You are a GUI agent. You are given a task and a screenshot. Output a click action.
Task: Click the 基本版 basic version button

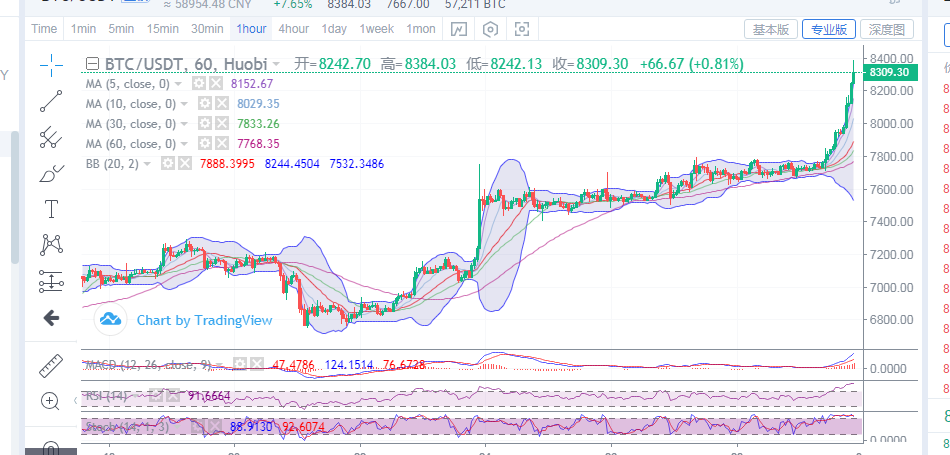[x=771, y=29]
